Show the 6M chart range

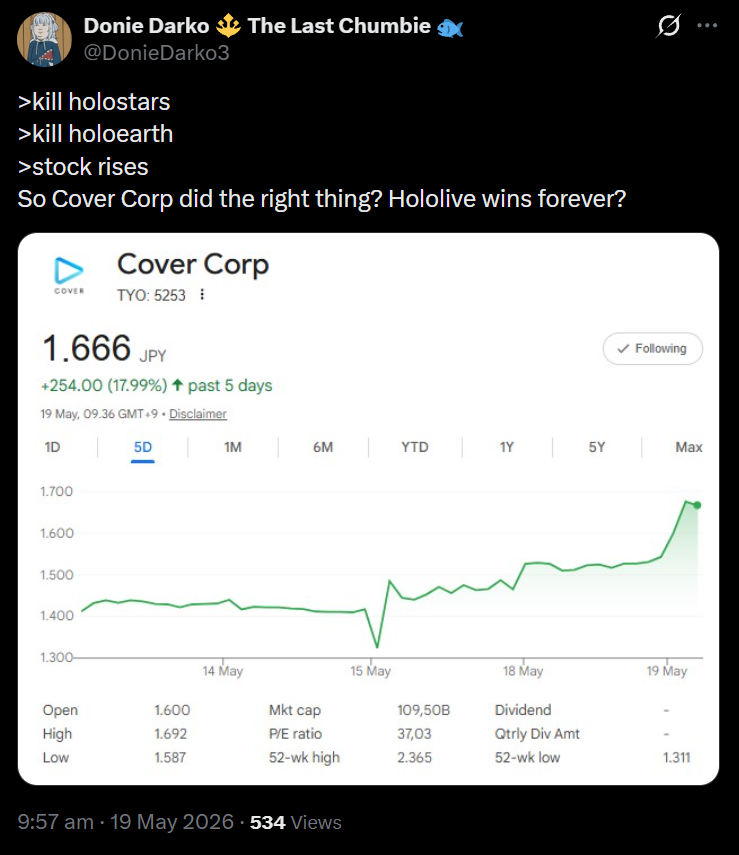coord(323,447)
